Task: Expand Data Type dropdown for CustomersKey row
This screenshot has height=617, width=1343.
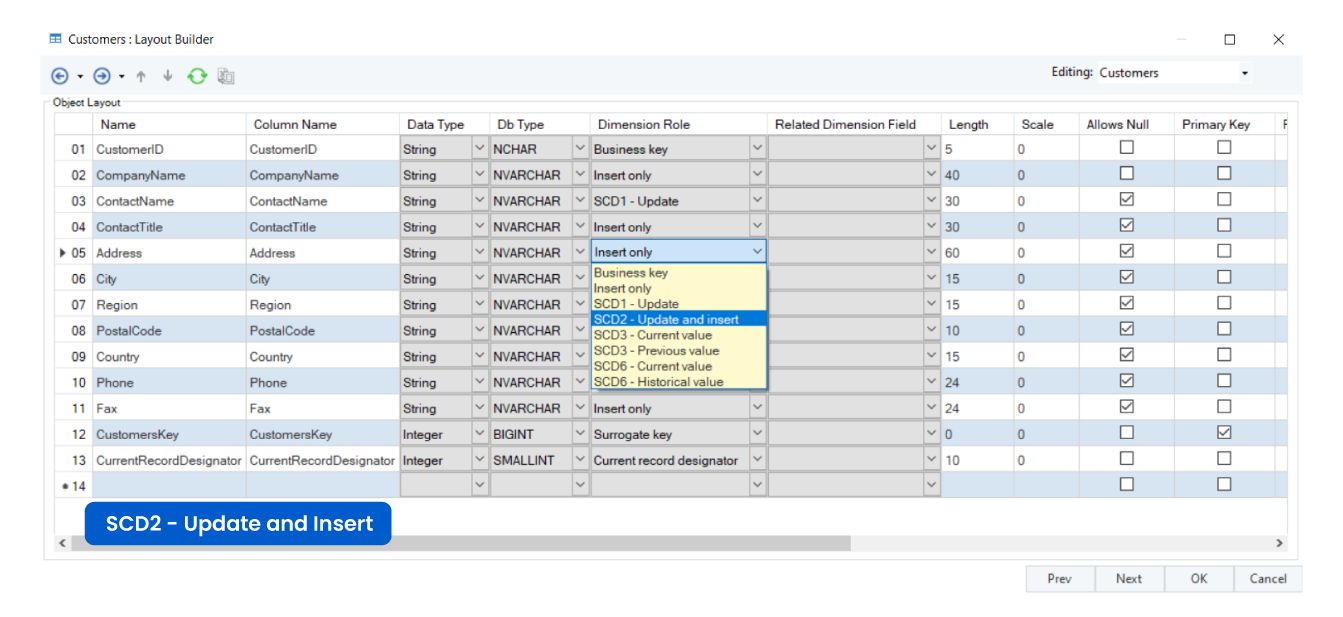Action: (x=479, y=434)
